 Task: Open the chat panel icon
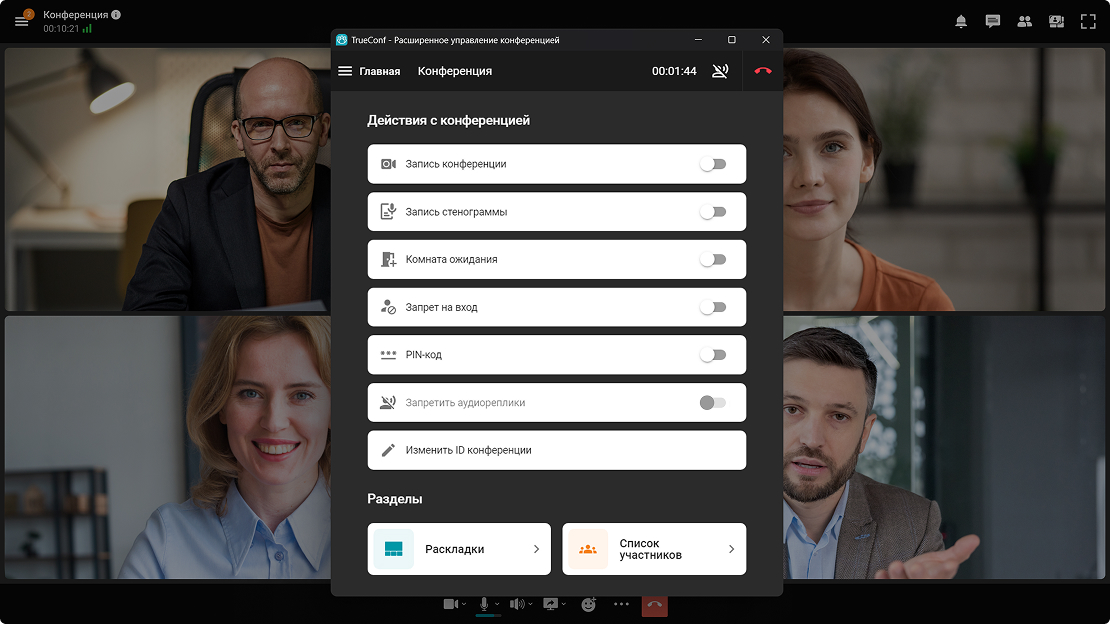pyautogui.click(x=992, y=21)
